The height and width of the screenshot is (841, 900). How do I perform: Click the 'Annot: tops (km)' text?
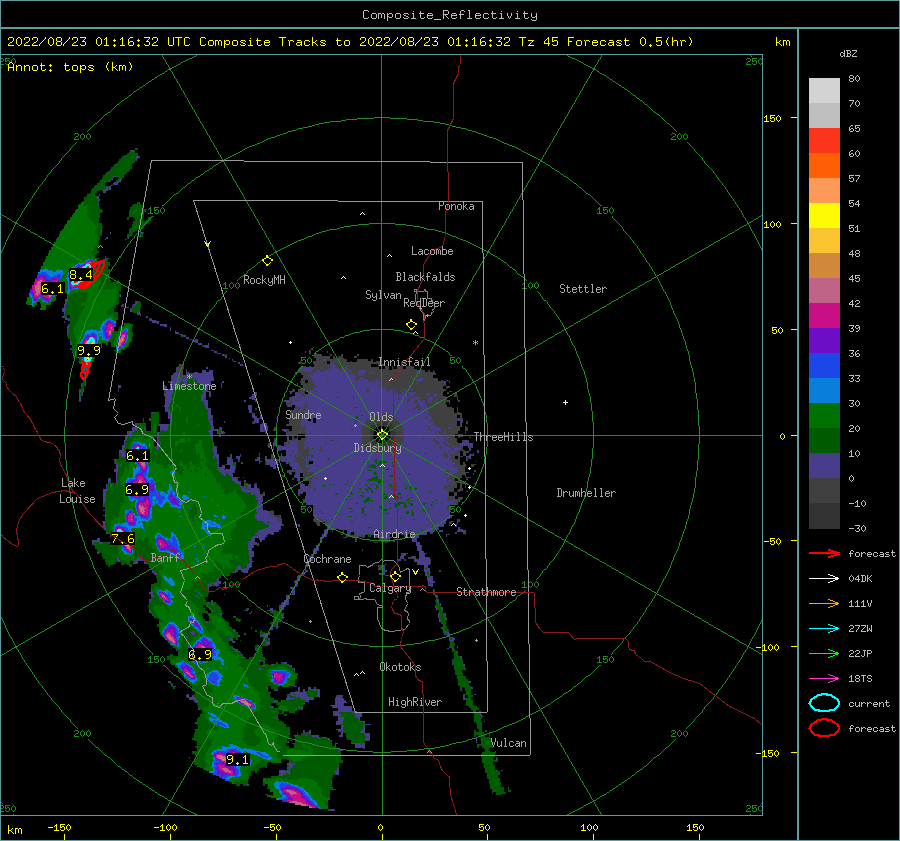tap(71, 67)
